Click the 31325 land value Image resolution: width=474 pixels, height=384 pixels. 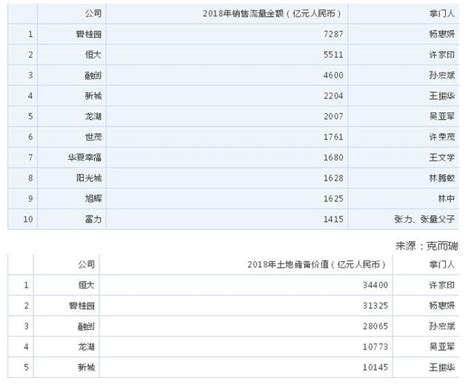point(375,306)
